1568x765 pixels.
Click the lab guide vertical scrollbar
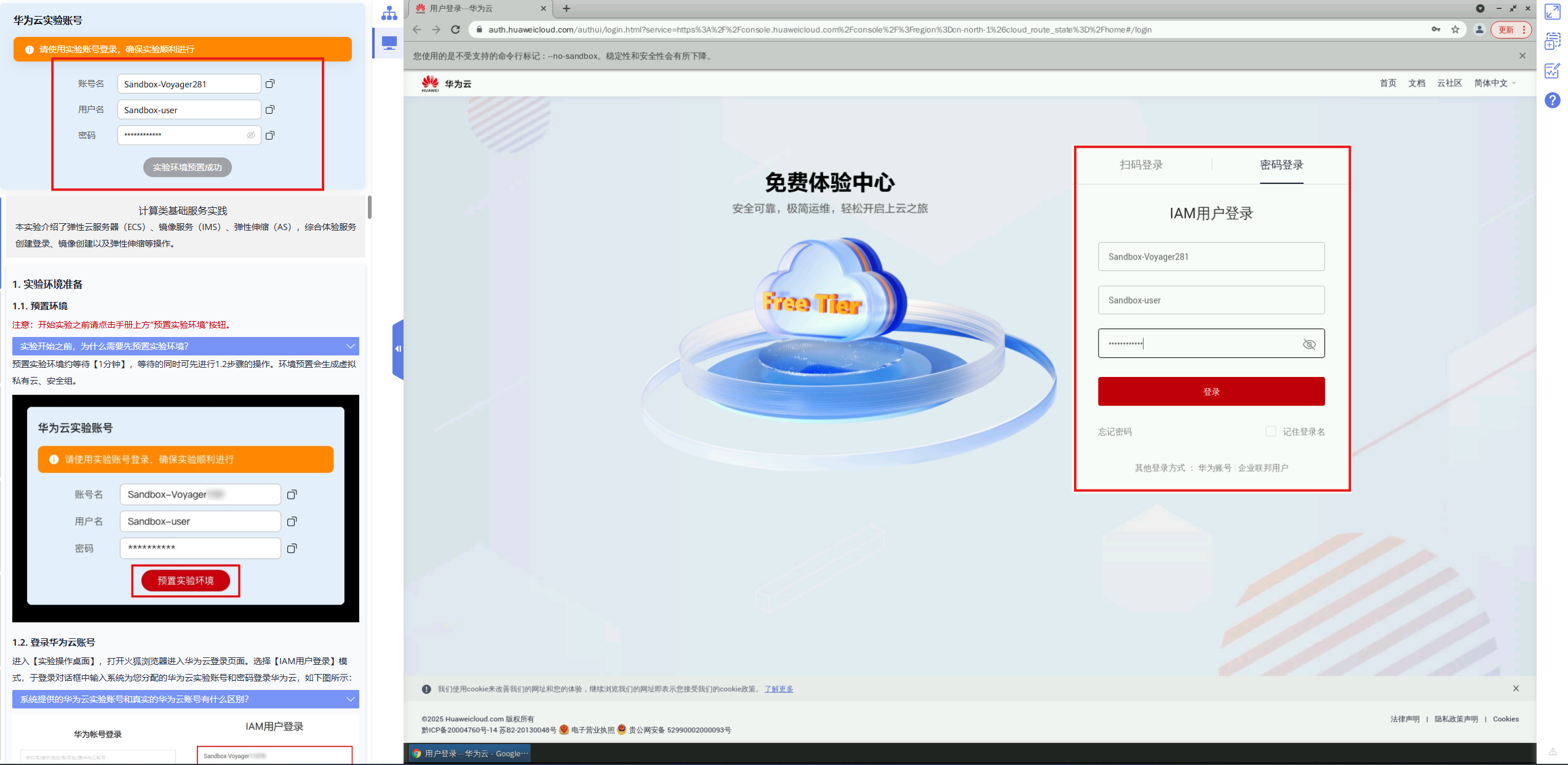369,207
